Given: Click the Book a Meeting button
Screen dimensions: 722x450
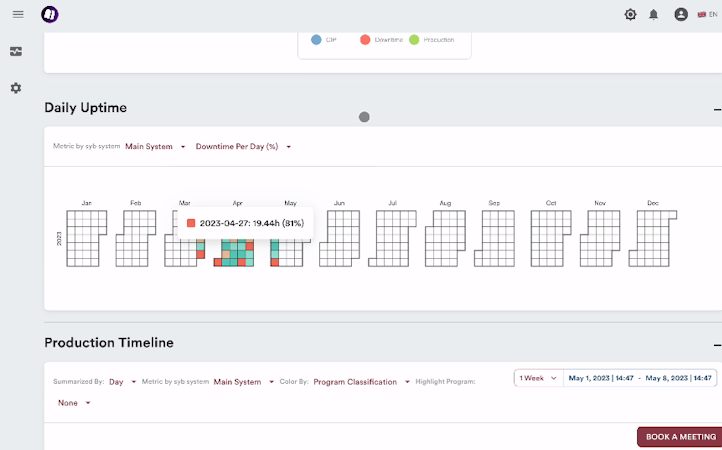Looking at the screenshot, I should pyautogui.click(x=680, y=437).
